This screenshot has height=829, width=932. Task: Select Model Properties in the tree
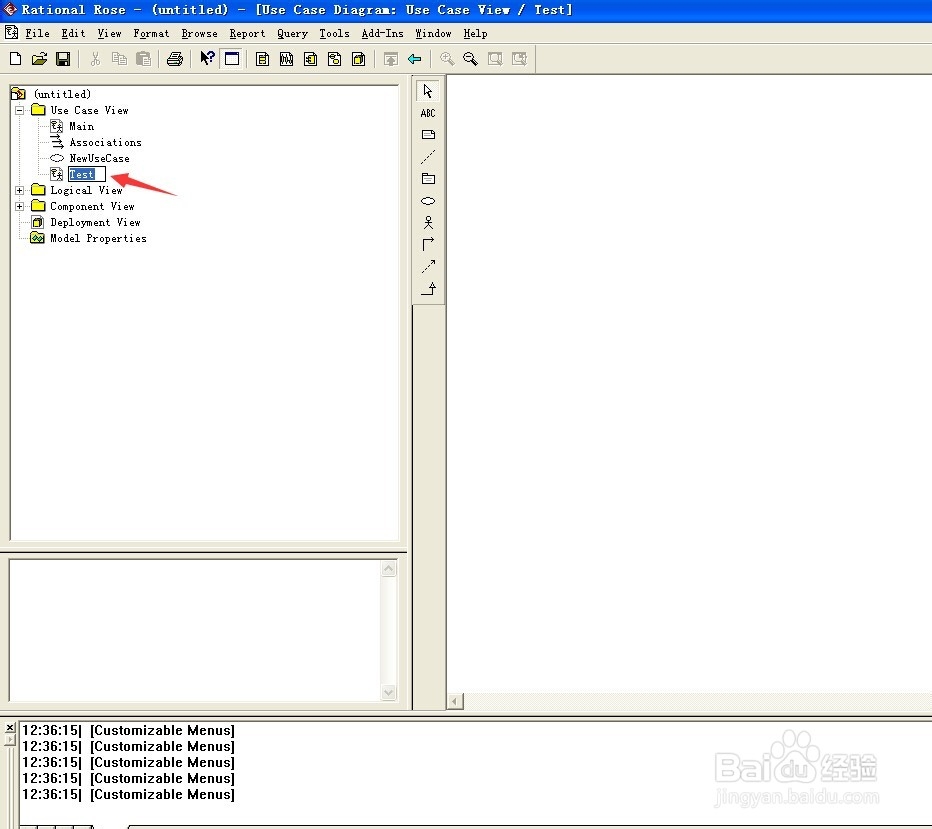(98, 238)
